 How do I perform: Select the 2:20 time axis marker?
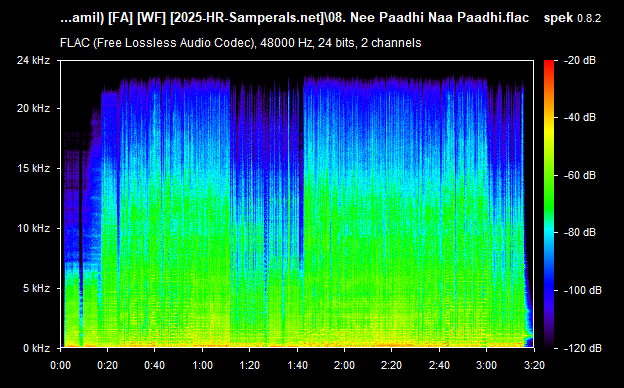click(x=391, y=365)
